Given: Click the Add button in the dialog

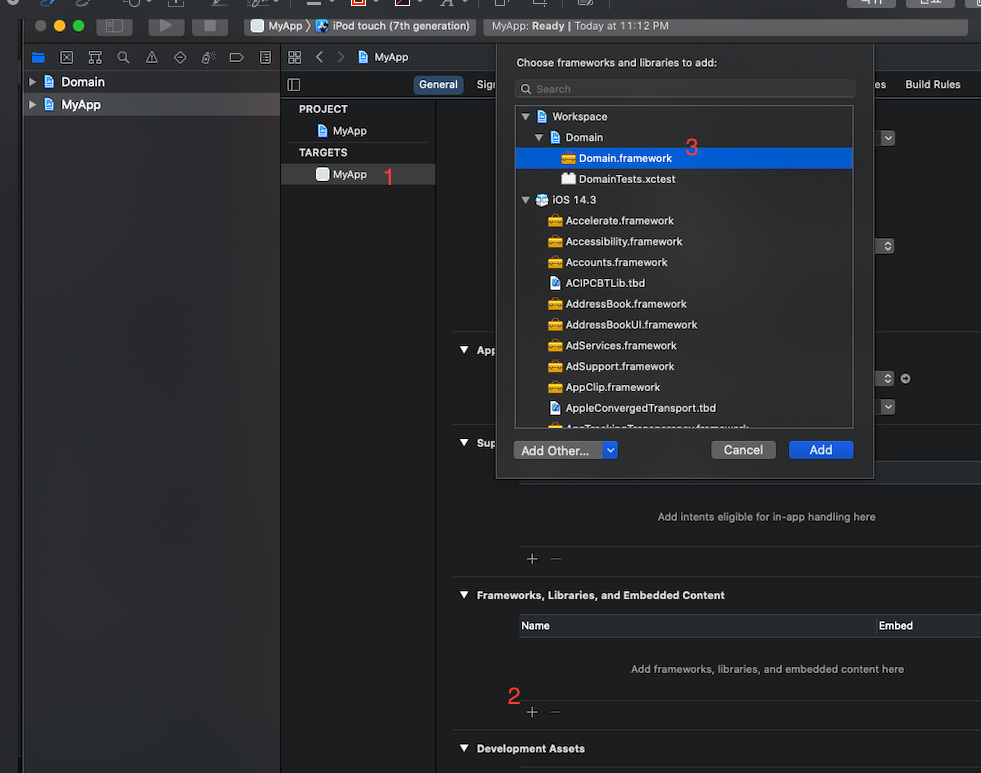Looking at the screenshot, I should (821, 450).
